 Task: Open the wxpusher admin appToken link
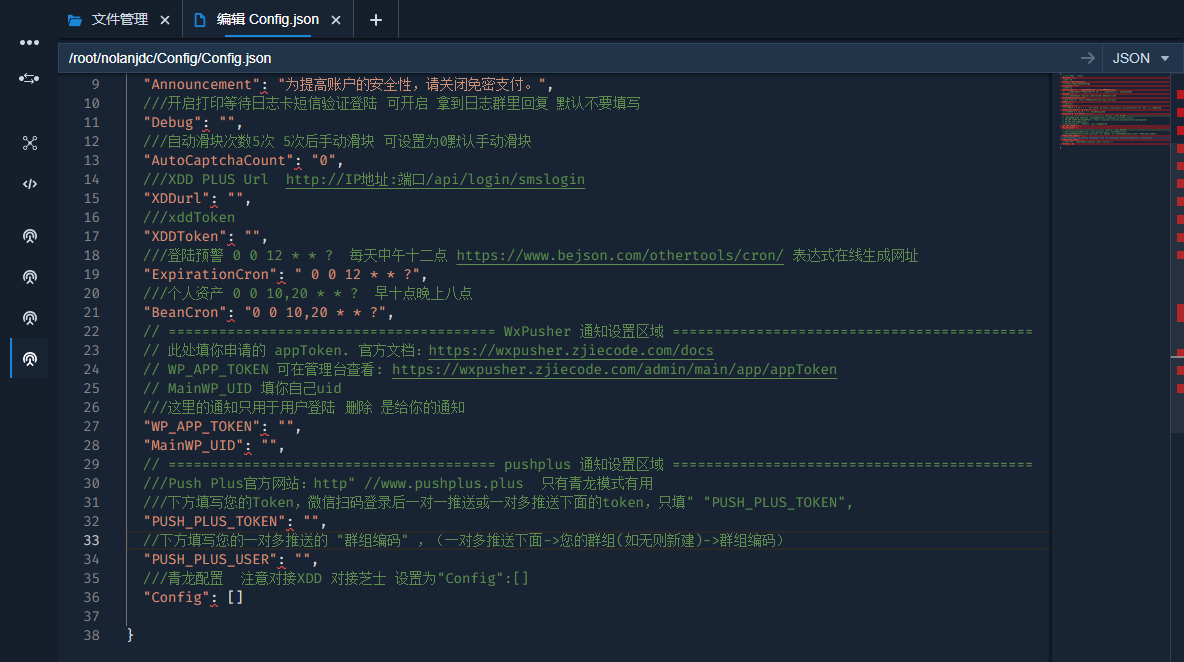(614, 369)
